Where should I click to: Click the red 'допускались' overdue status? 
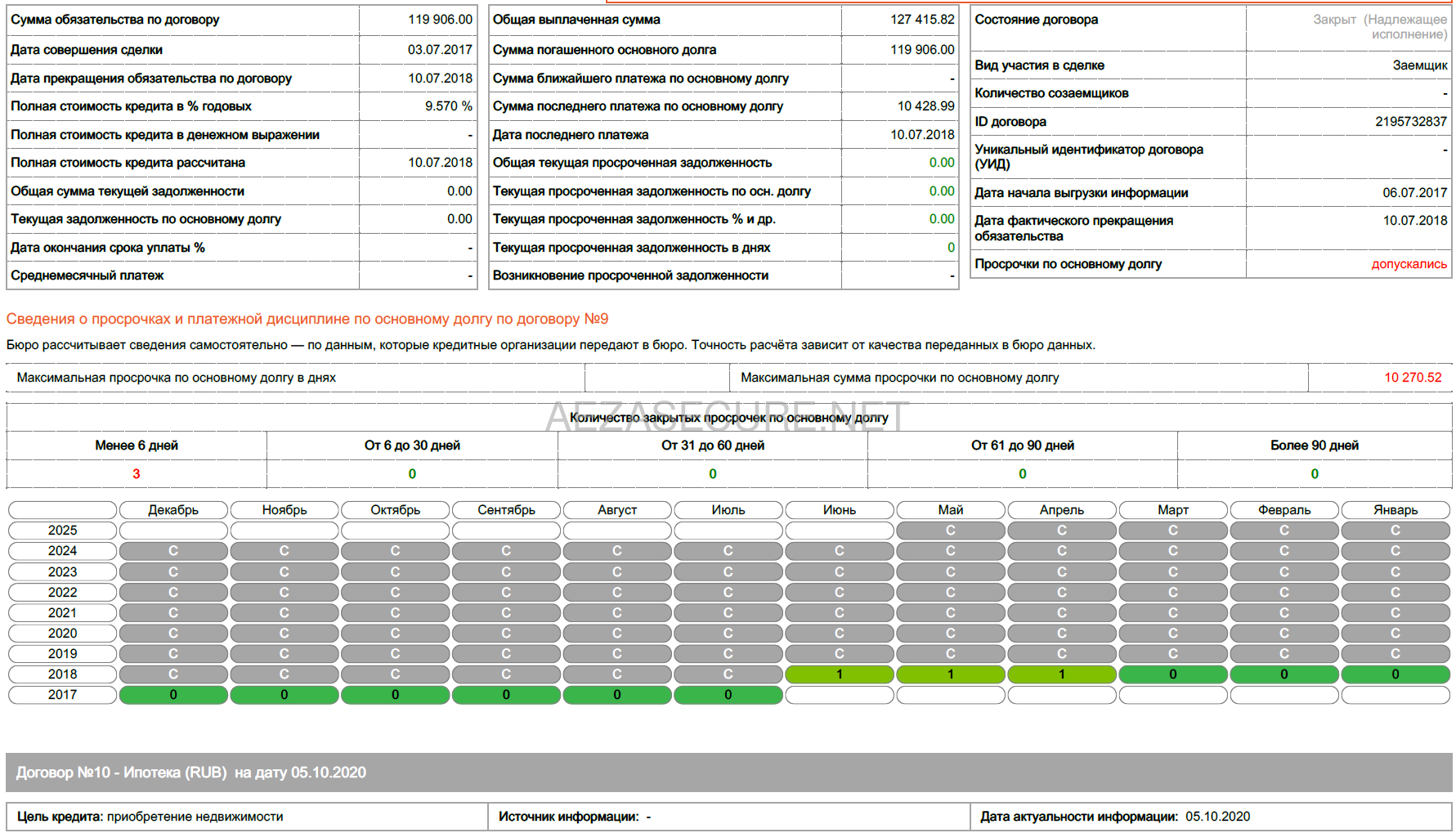[1409, 264]
